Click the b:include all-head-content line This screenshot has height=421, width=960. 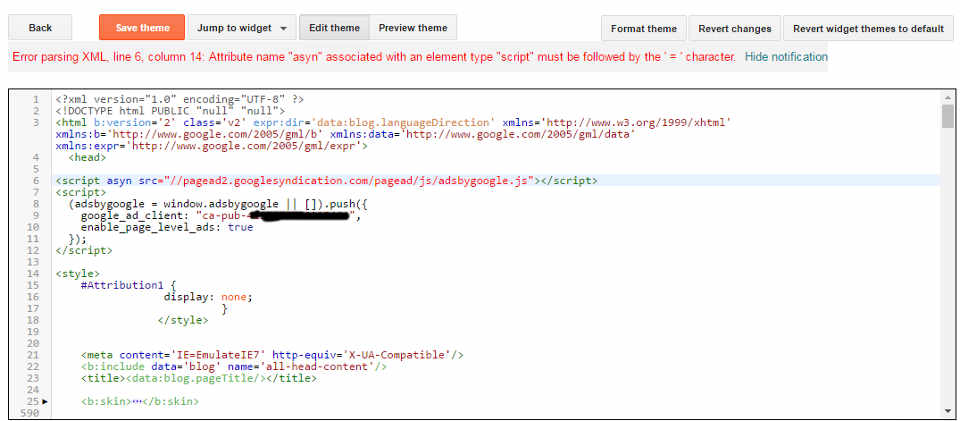point(234,367)
